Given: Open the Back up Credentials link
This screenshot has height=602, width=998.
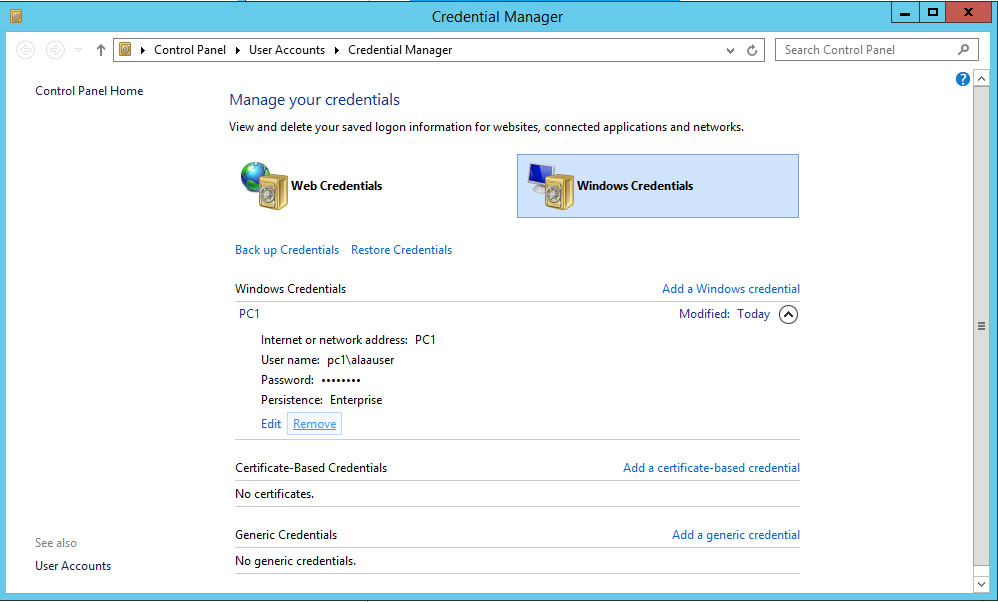Looking at the screenshot, I should pyautogui.click(x=287, y=249).
